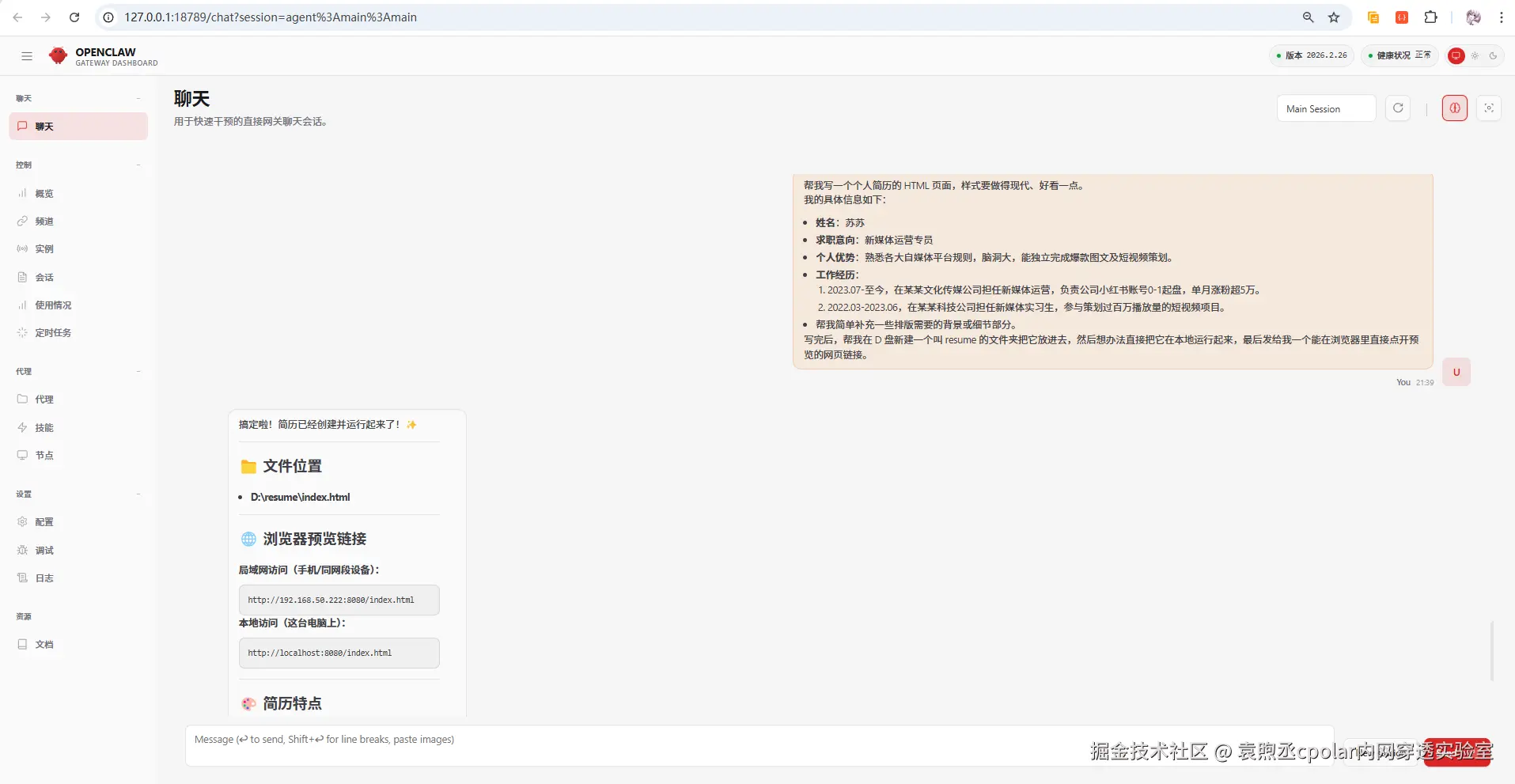Refresh the chat with the reload icon beside Main Session
Screen dimensions: 1515x784
(1398, 108)
